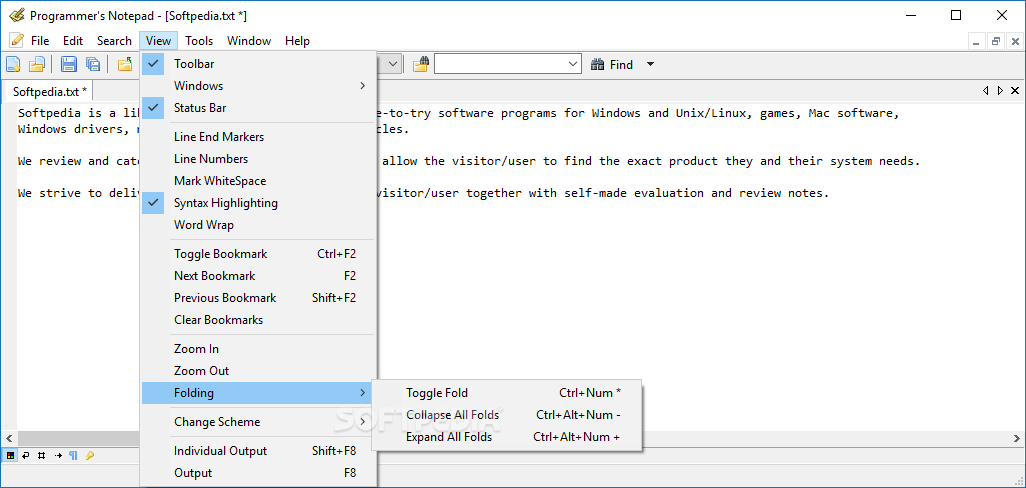Choose Expand All Folds

pos(507,437)
